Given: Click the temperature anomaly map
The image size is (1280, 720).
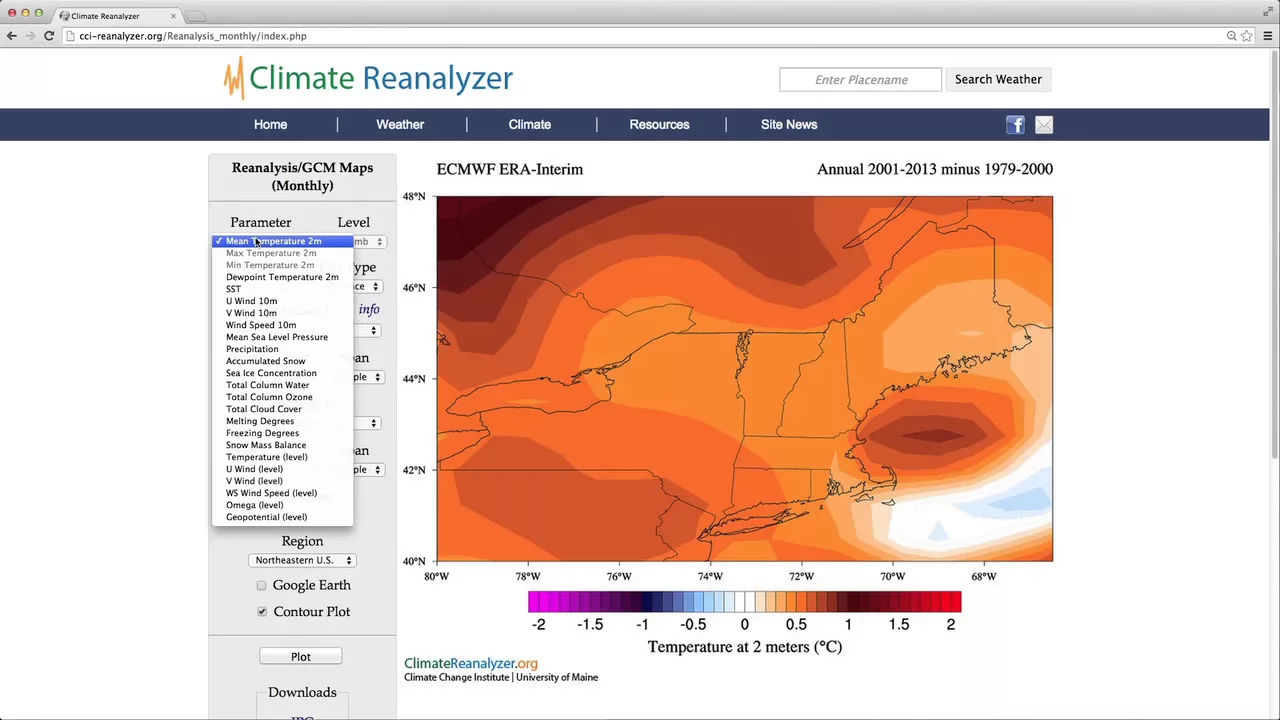Looking at the screenshot, I should click(744, 378).
